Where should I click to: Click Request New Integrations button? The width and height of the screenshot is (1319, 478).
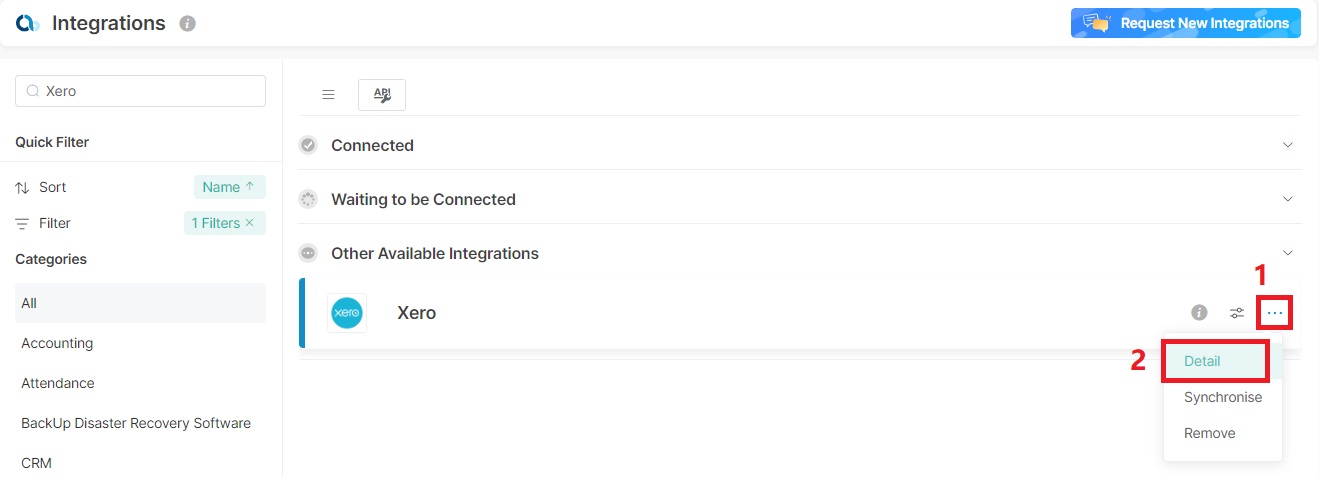(x=1185, y=23)
